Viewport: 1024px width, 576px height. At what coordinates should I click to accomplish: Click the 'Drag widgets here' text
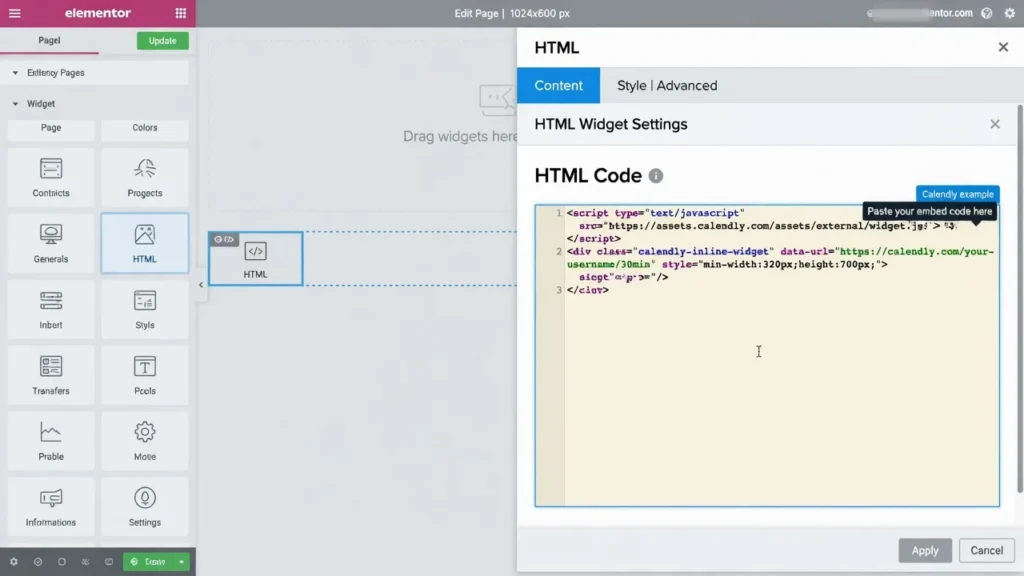pyautogui.click(x=460, y=136)
